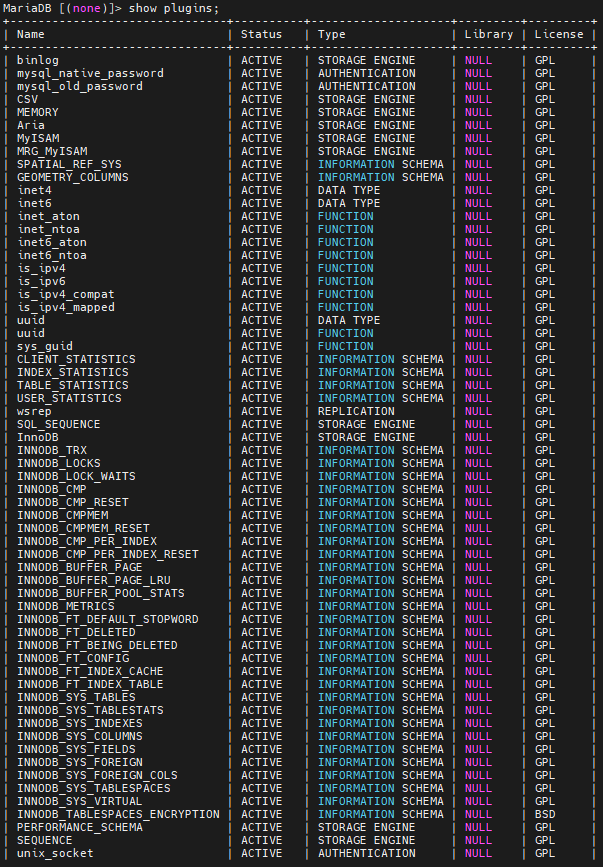Viewport: 603px width, 867px height.
Task: Click the MyISAM plugin name
Action: point(38,138)
